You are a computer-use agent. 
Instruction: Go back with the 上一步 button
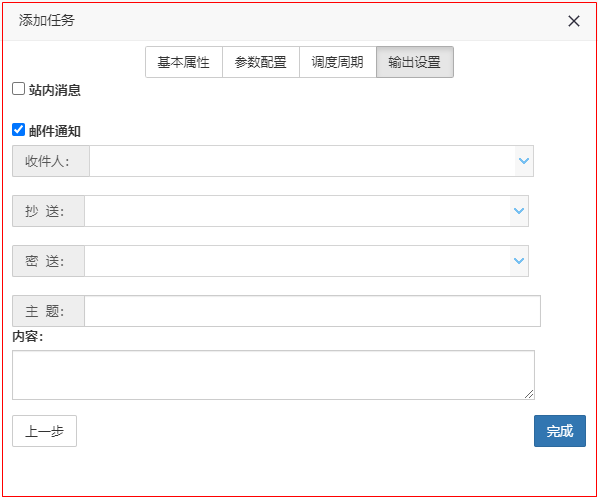tap(44, 431)
